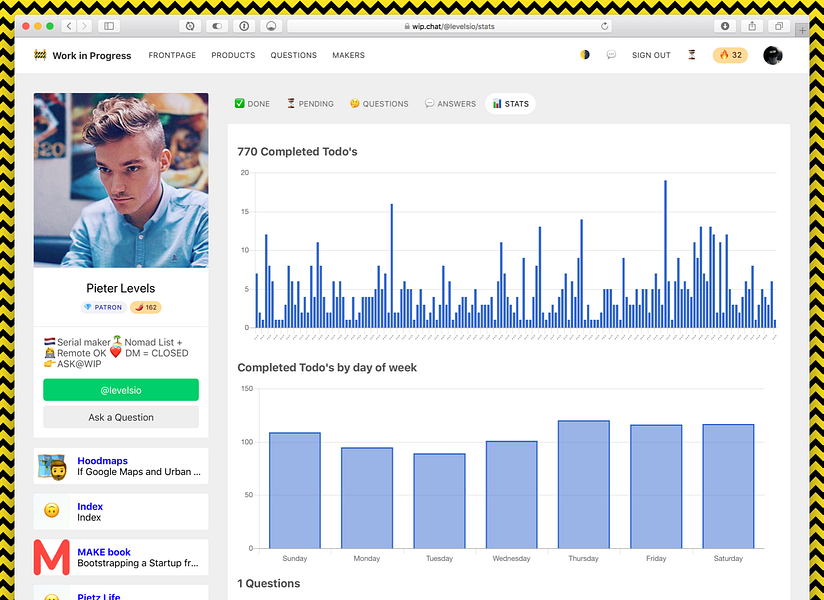Open the chat bubble icon in header
Screen dimensions: 824x600
pyautogui.click(x=611, y=55)
